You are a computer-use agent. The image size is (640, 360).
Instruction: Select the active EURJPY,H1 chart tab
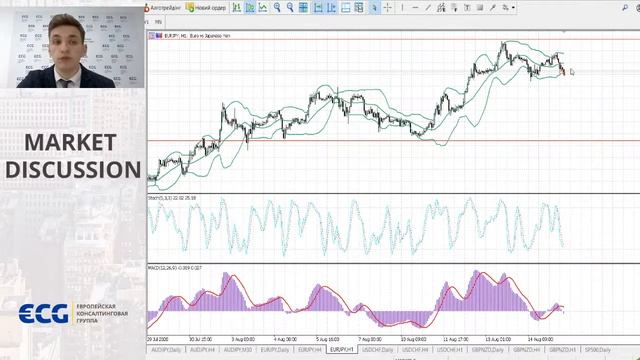342,350
